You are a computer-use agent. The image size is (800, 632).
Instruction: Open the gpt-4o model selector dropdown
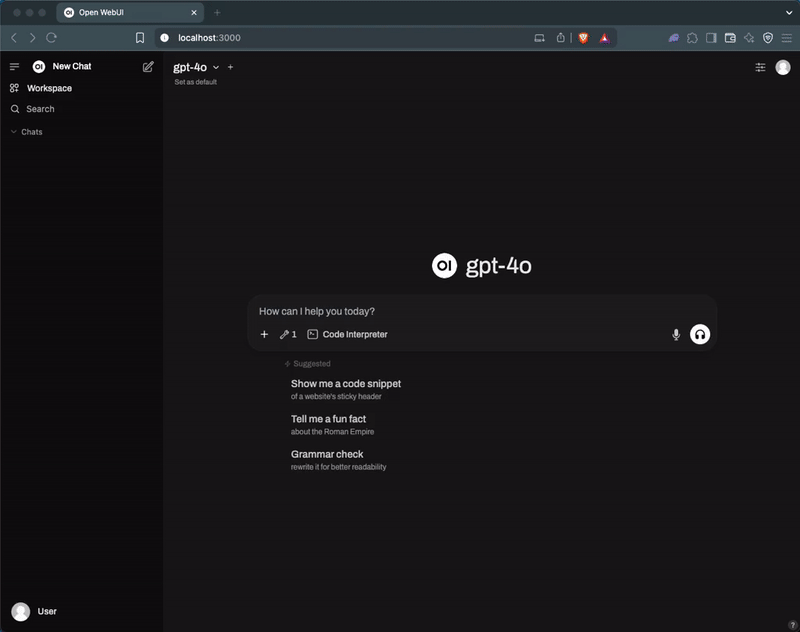(196, 67)
